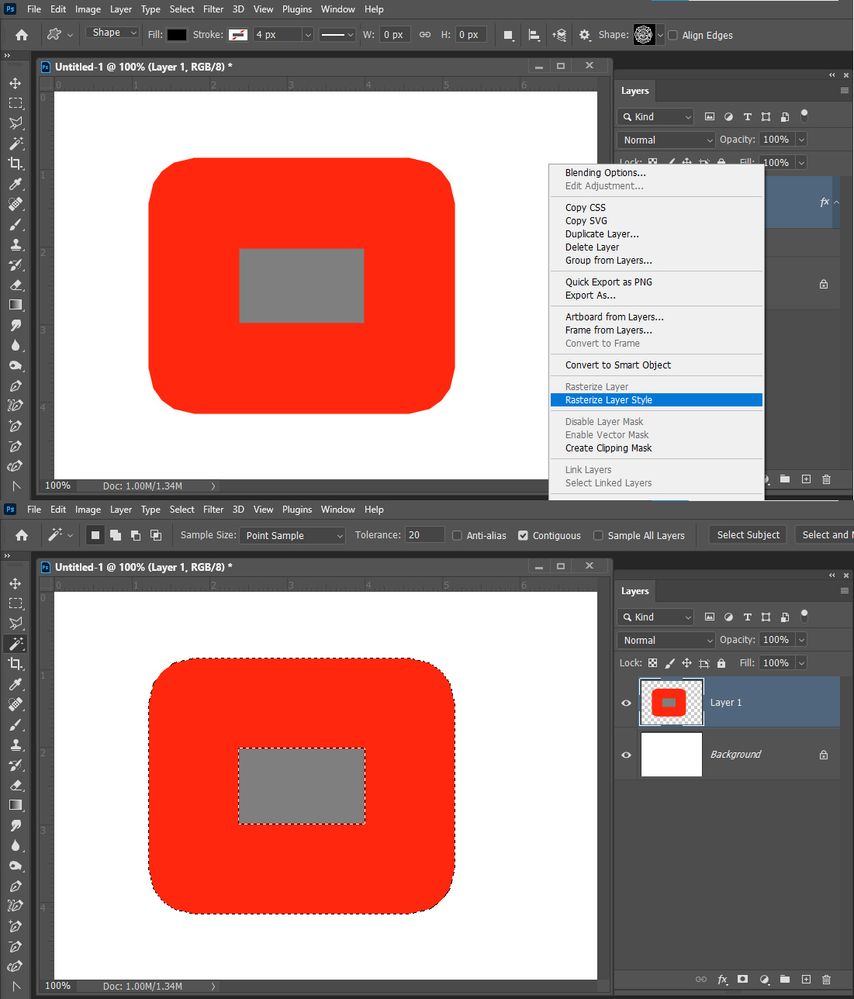Click Delete layer trash icon in Layer 1 panel
Viewport: 854px width, 999px height.
click(x=827, y=979)
